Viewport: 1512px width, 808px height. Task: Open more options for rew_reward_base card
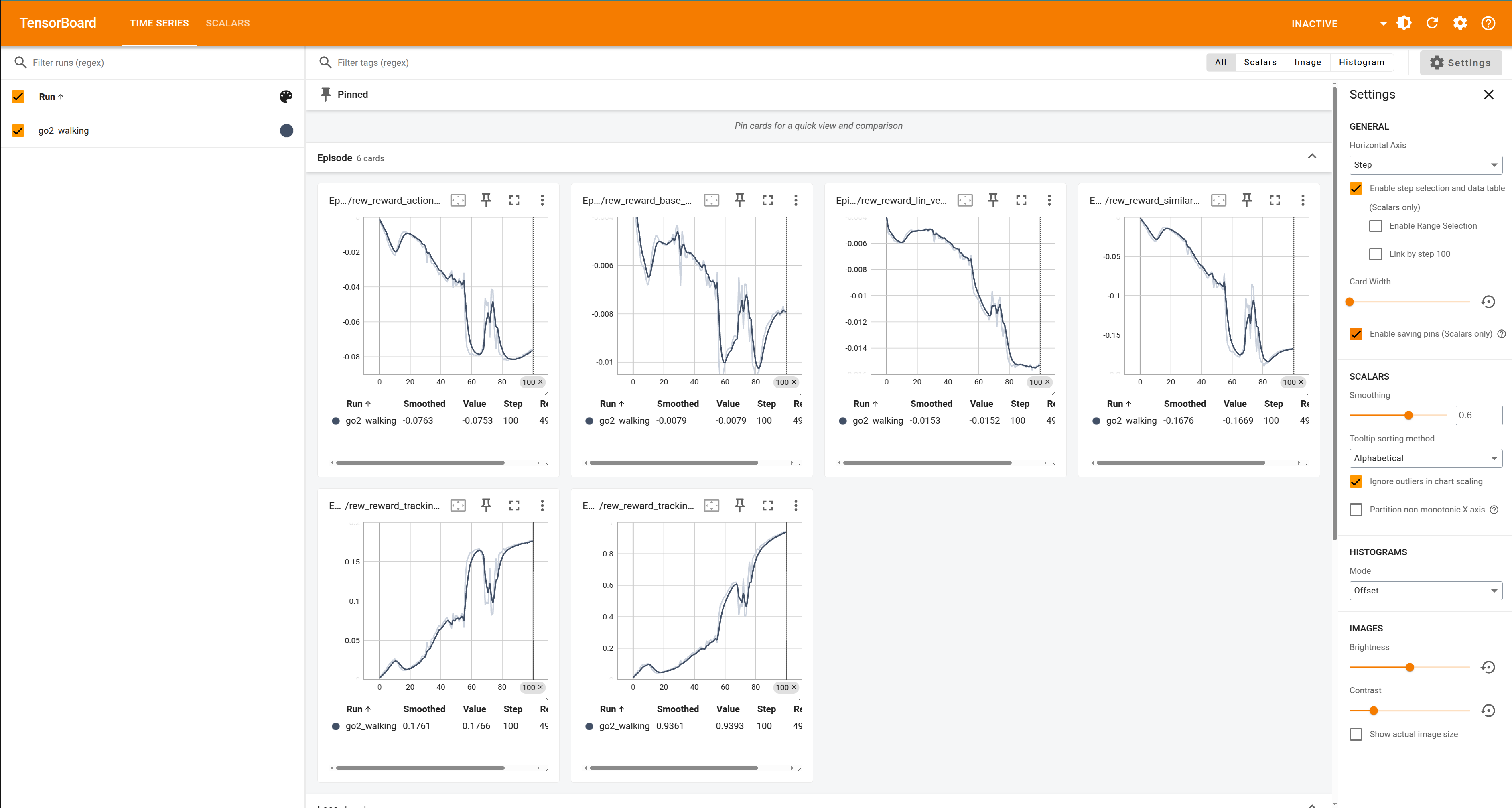point(796,200)
